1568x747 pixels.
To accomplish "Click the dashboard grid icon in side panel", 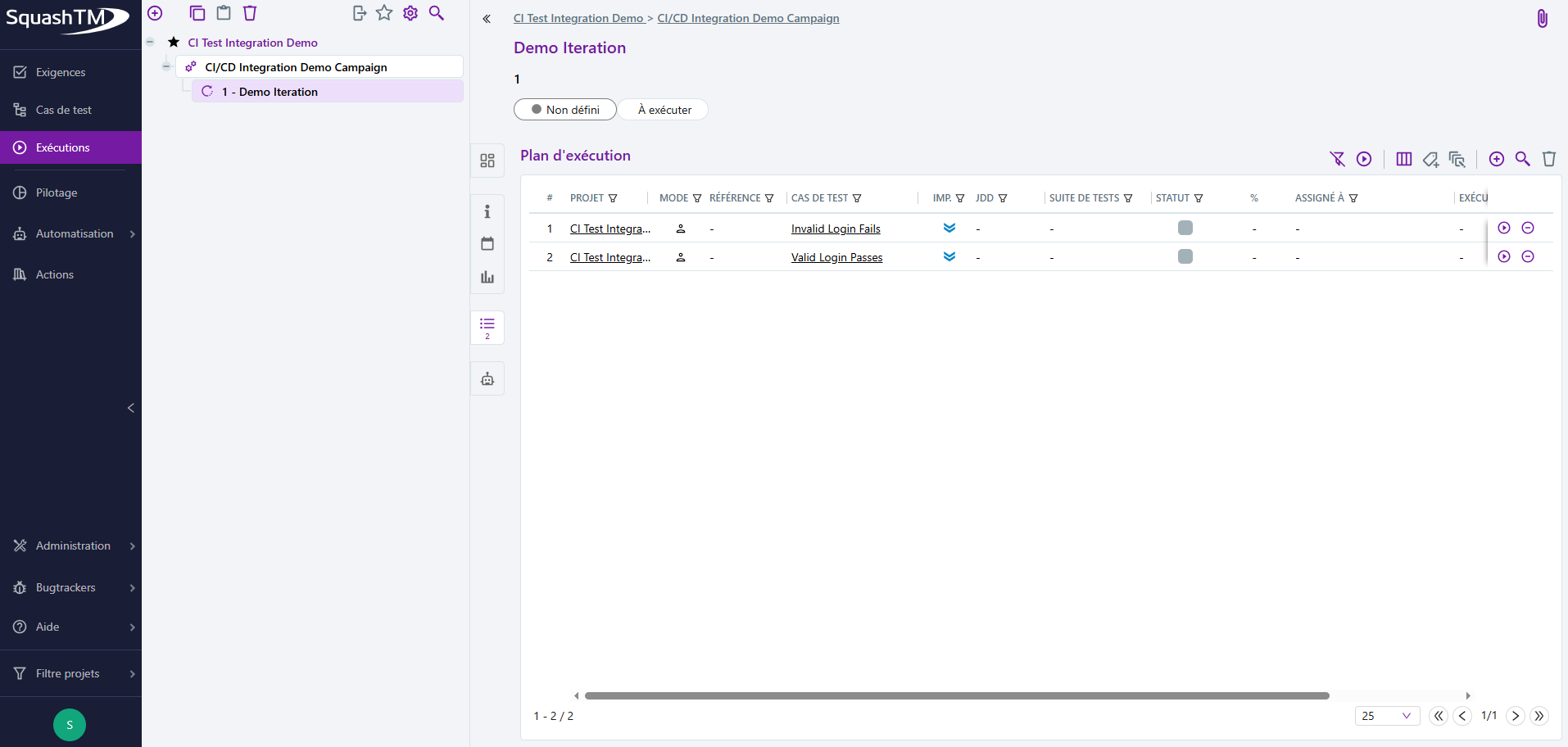I will coord(487,161).
